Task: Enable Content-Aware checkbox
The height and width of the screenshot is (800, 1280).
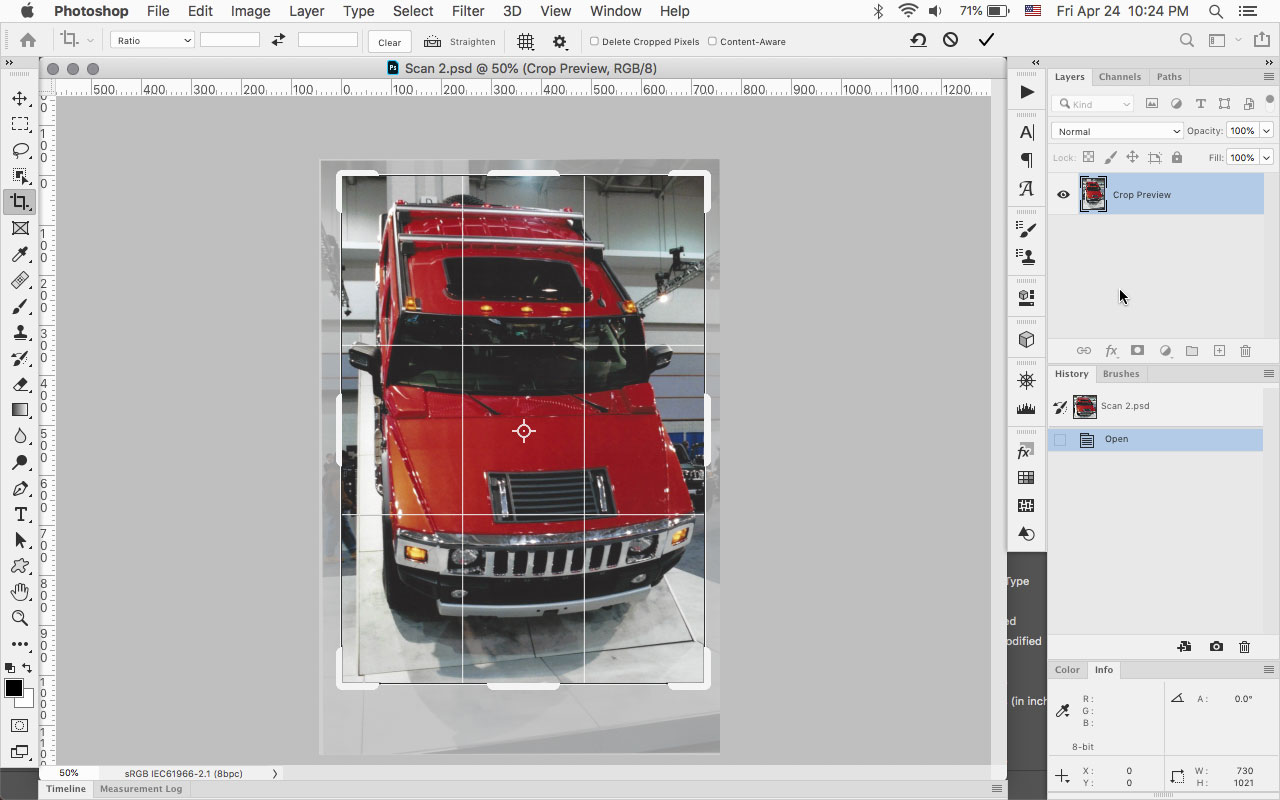Action: point(712,42)
